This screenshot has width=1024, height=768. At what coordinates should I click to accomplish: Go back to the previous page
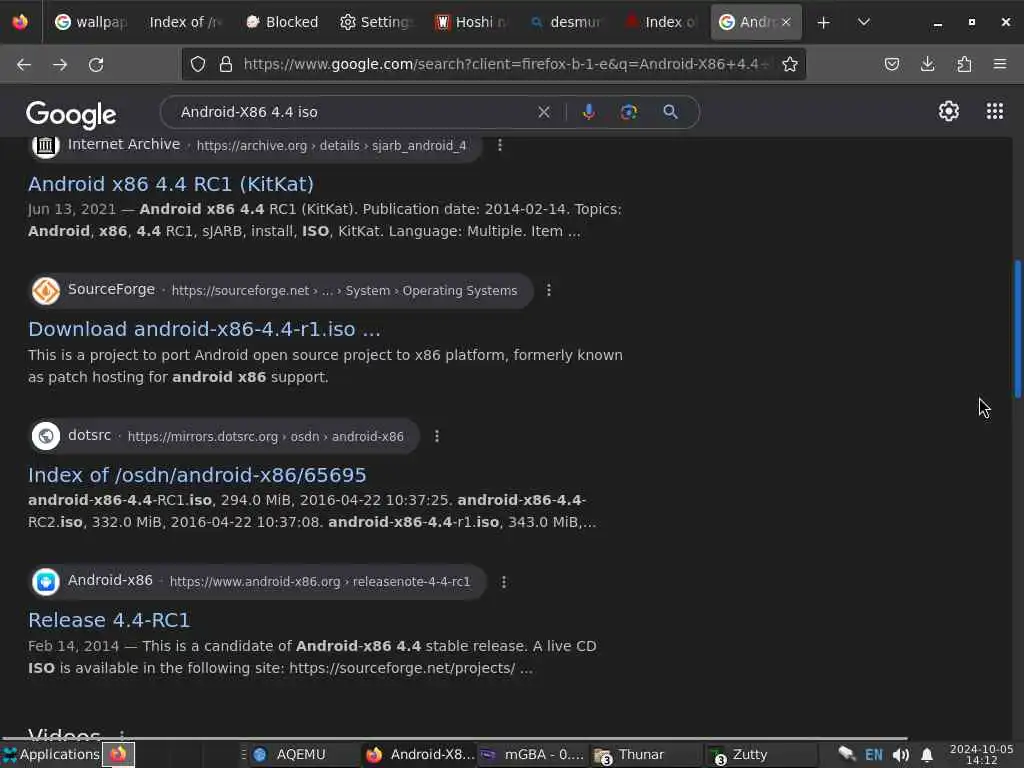click(24, 64)
